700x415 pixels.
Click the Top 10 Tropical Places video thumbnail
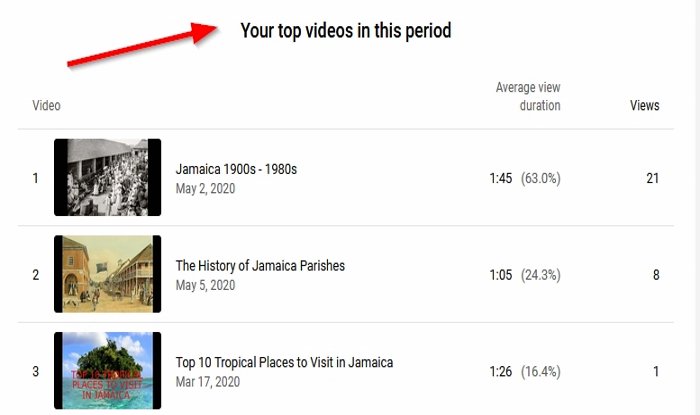tap(107, 371)
